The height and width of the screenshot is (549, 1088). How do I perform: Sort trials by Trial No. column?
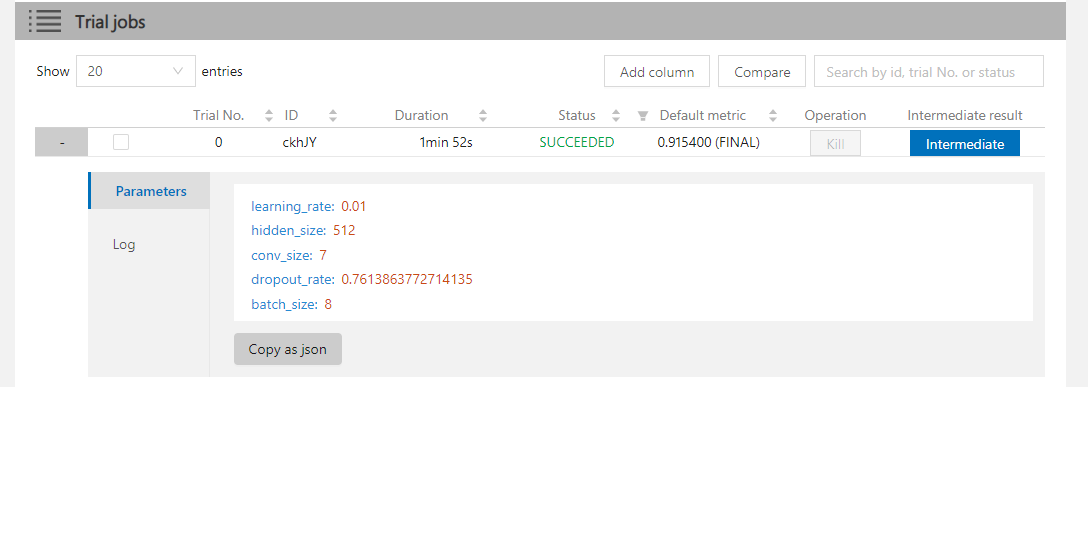point(269,116)
